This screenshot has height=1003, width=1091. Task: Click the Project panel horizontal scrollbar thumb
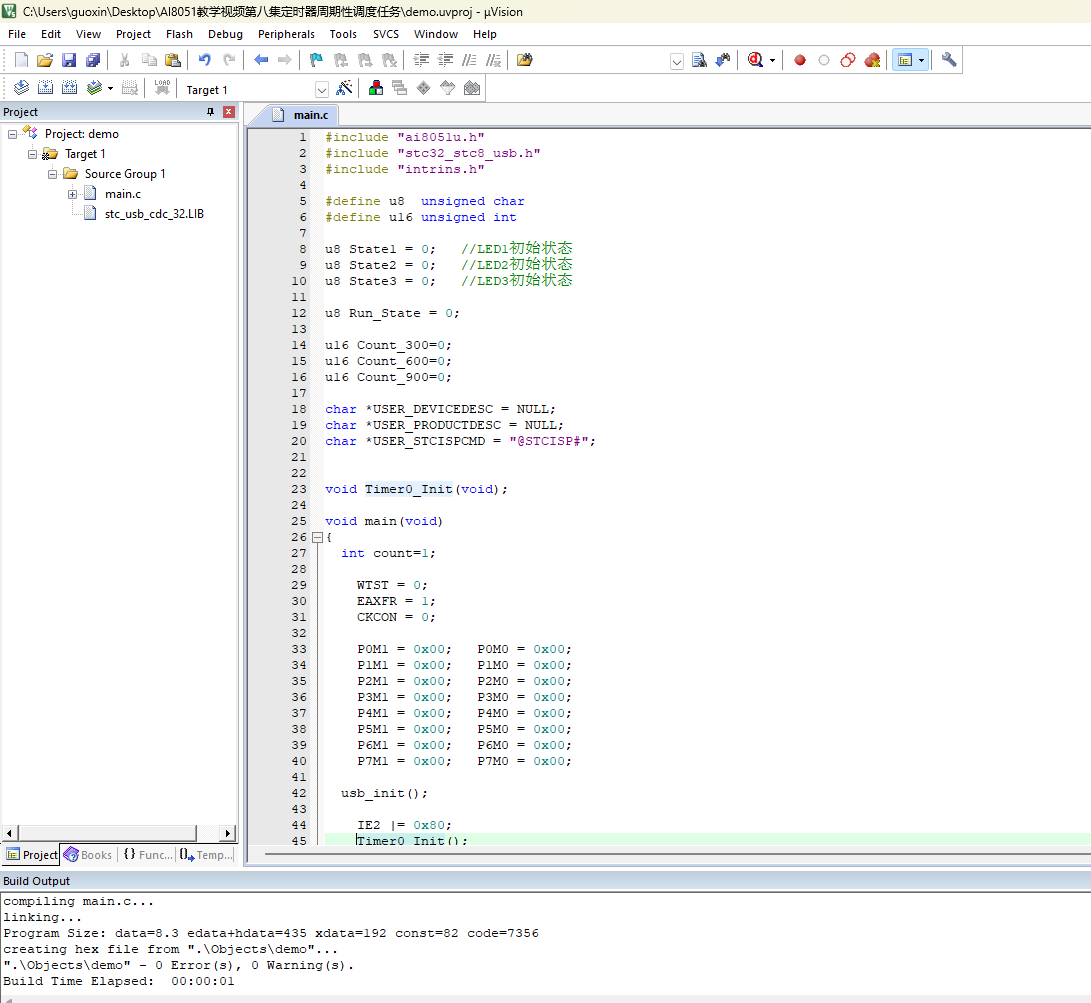click(107, 833)
